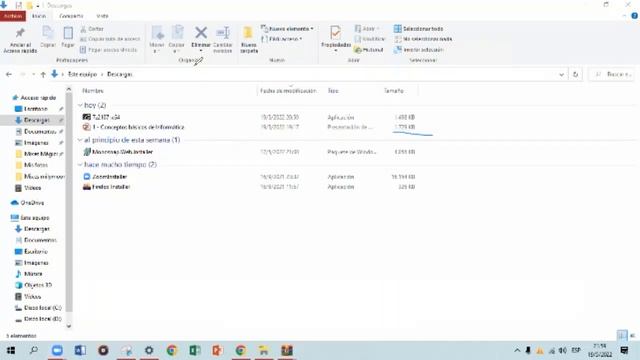Open the Mover a dropdown
This screenshot has height=360, width=640.
point(157,48)
